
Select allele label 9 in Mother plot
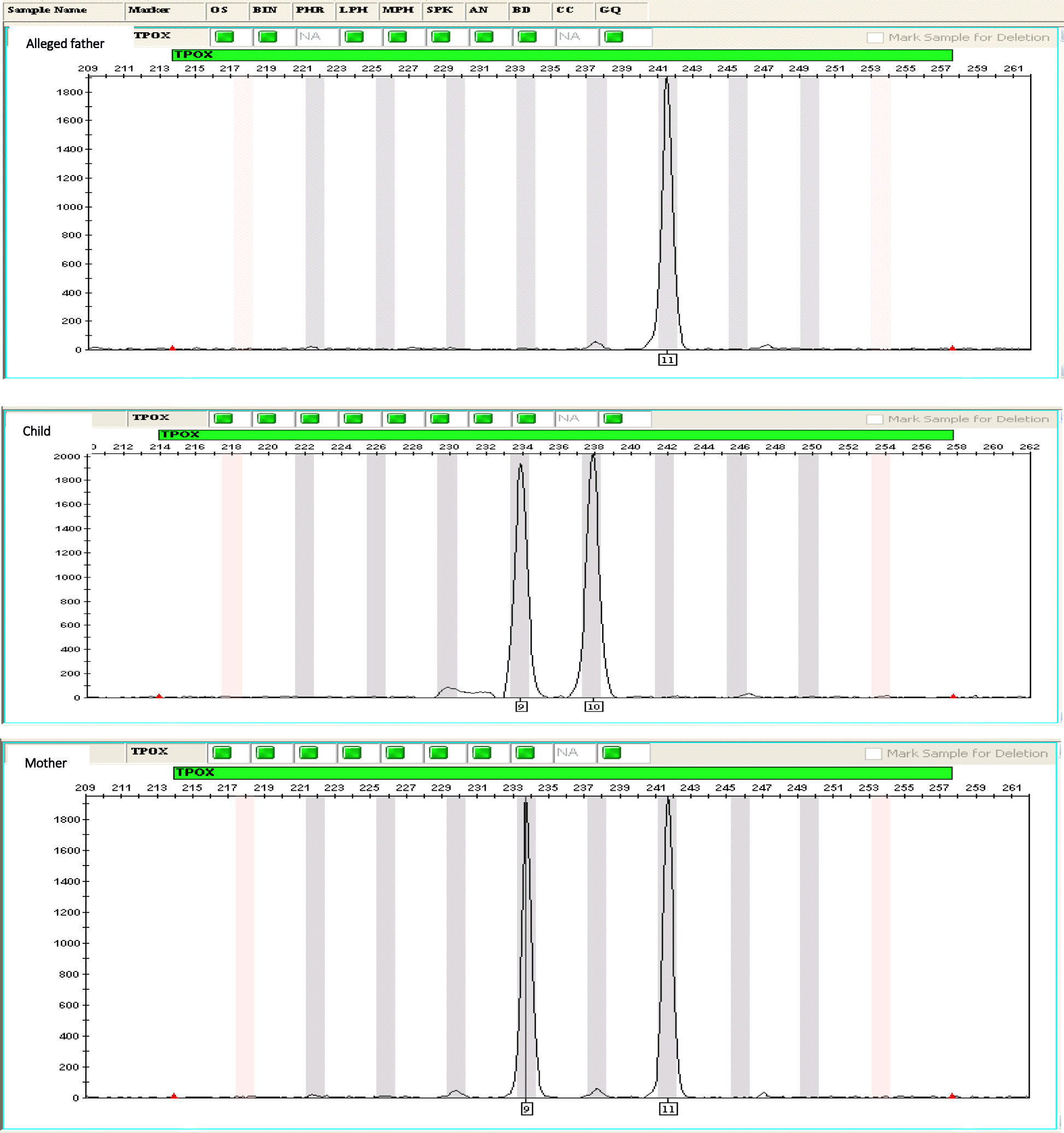(x=527, y=1109)
